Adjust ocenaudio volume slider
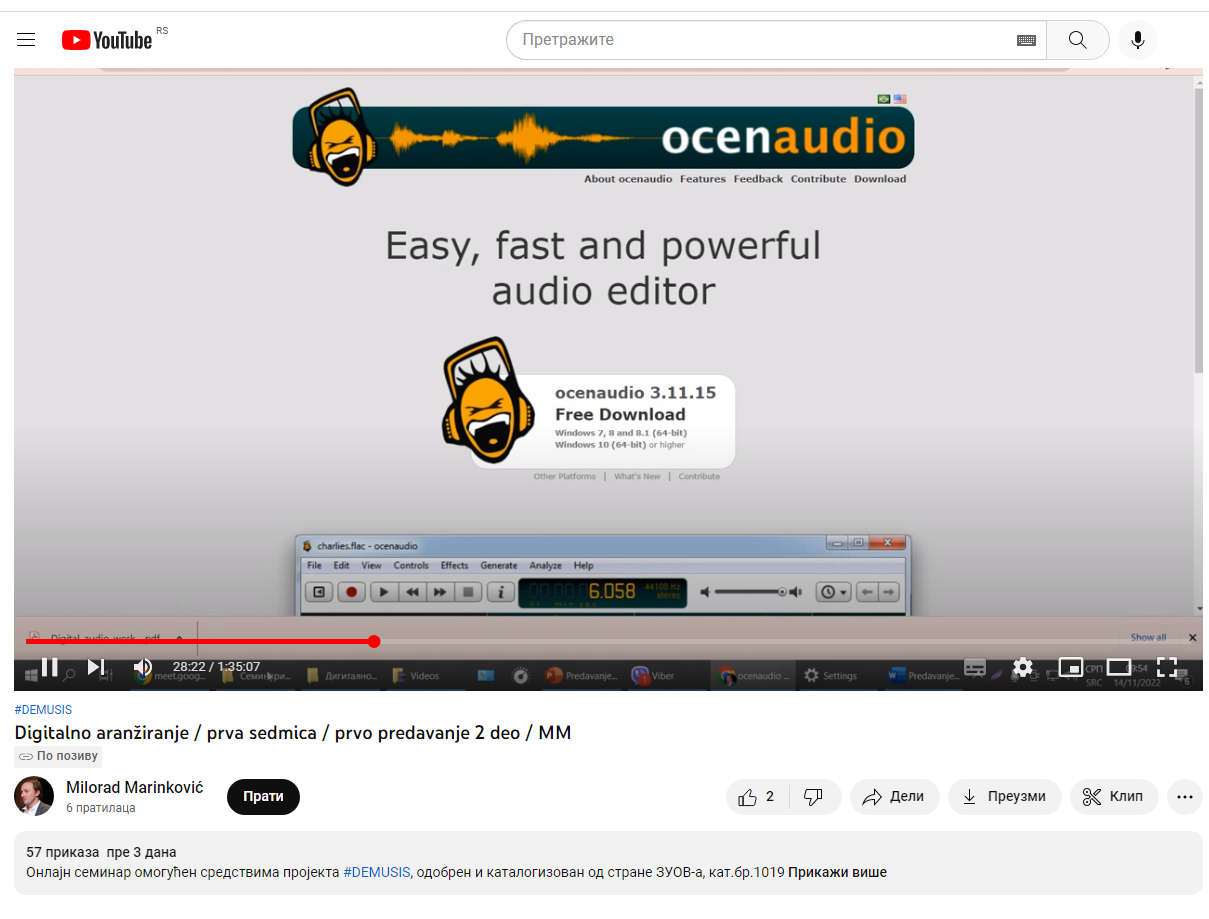This screenshot has width=1209, height=919. (752, 592)
